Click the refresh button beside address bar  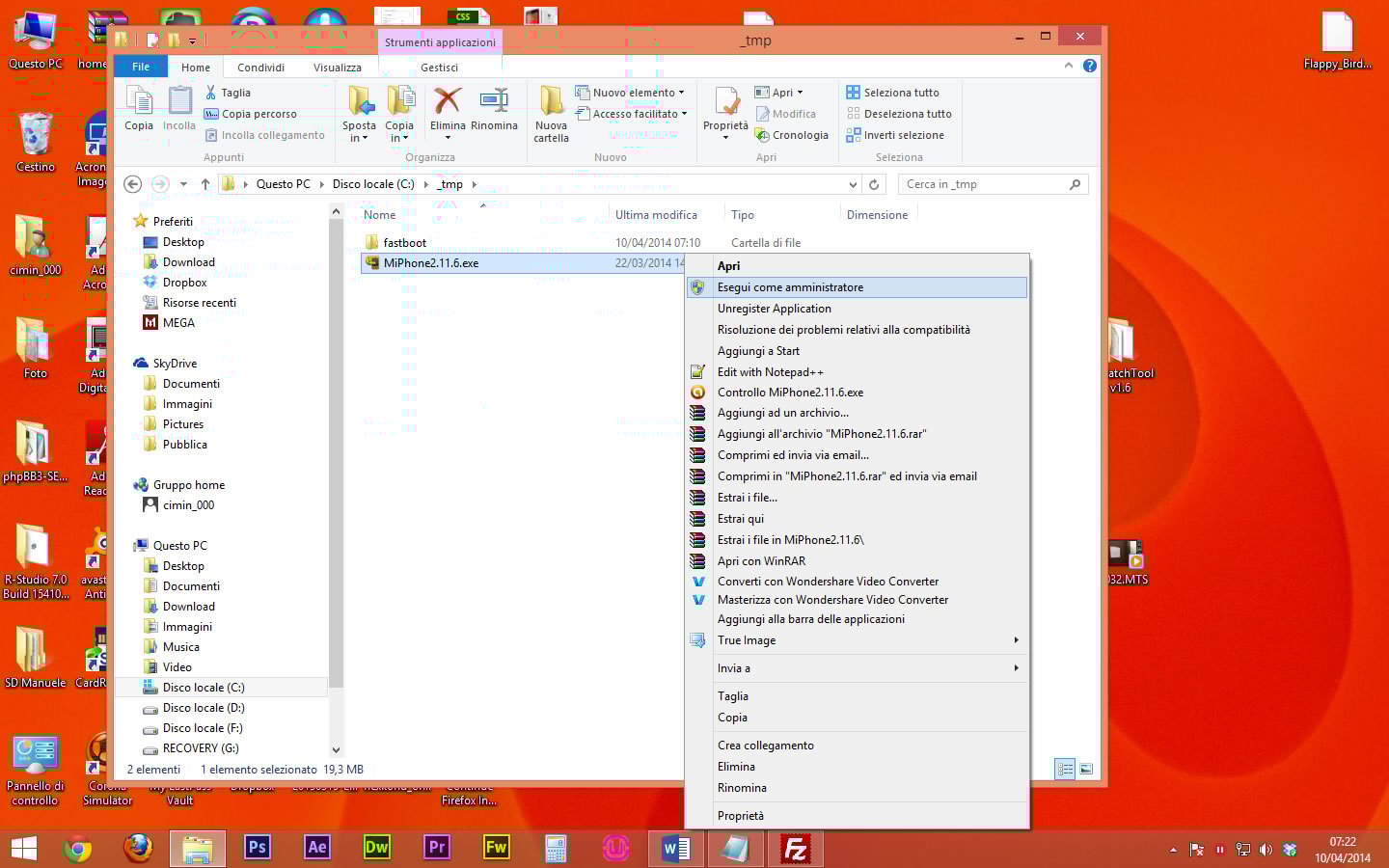click(x=874, y=184)
